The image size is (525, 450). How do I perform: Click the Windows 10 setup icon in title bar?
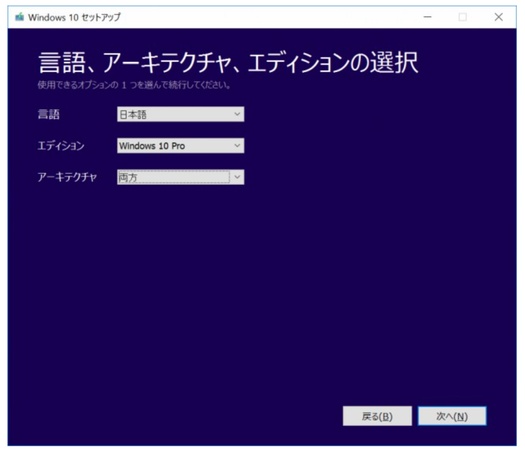pyautogui.click(x=19, y=17)
